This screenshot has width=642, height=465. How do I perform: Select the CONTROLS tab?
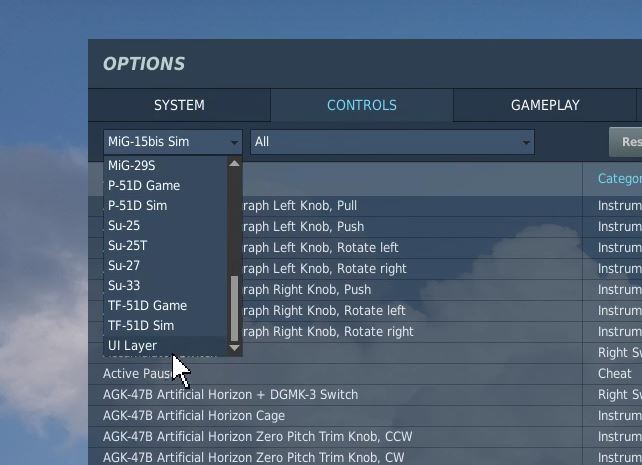tap(362, 105)
